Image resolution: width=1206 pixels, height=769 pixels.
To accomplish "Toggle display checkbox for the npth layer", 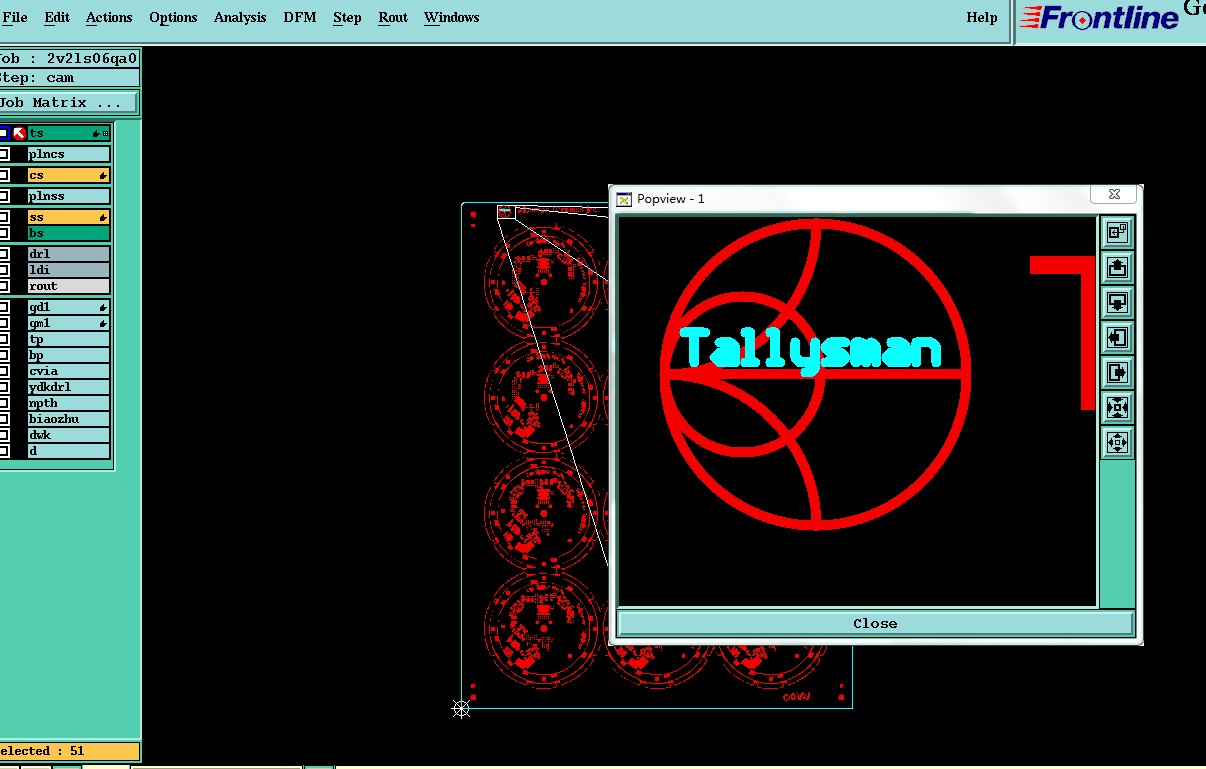I will [4, 403].
